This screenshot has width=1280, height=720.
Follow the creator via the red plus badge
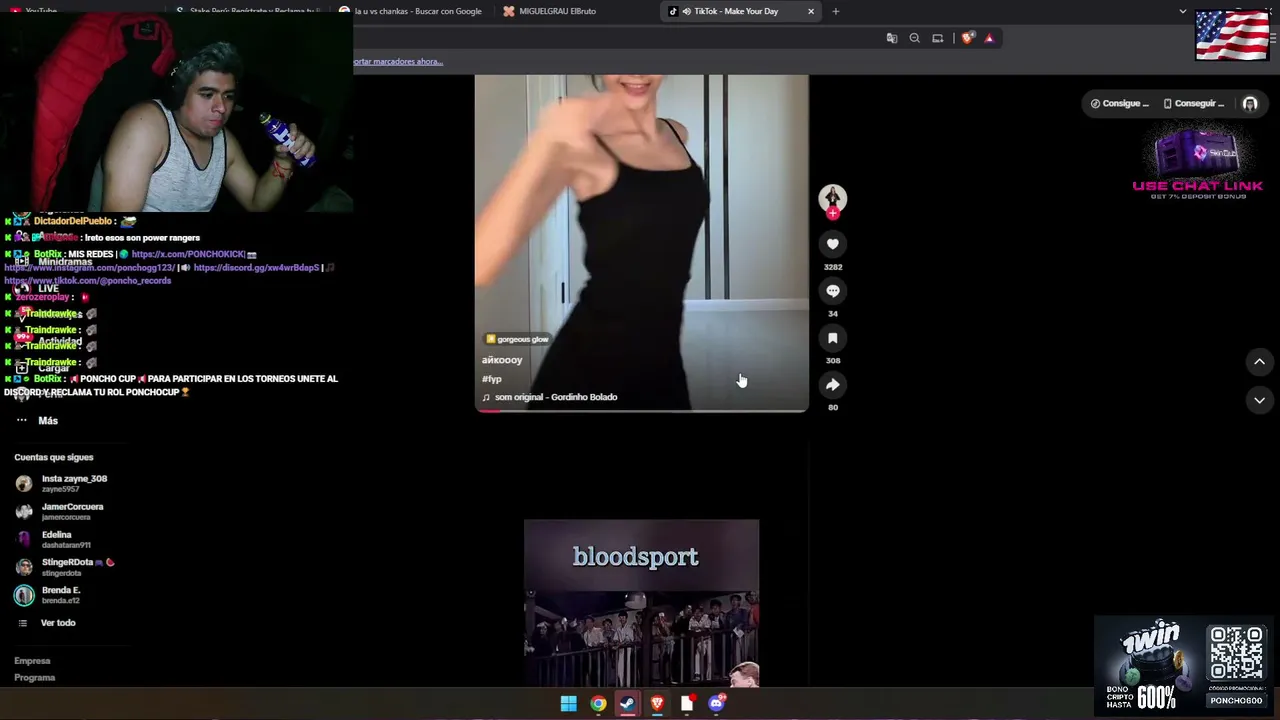[x=832, y=213]
